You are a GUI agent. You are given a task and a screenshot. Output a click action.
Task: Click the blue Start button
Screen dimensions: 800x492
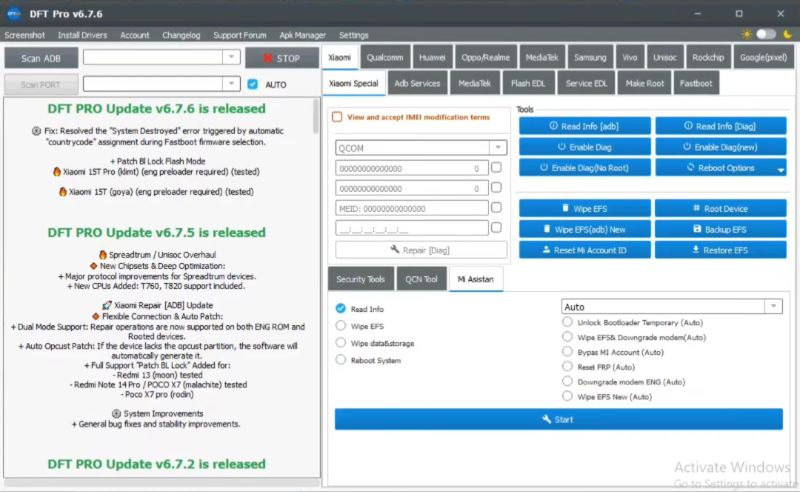click(x=559, y=419)
